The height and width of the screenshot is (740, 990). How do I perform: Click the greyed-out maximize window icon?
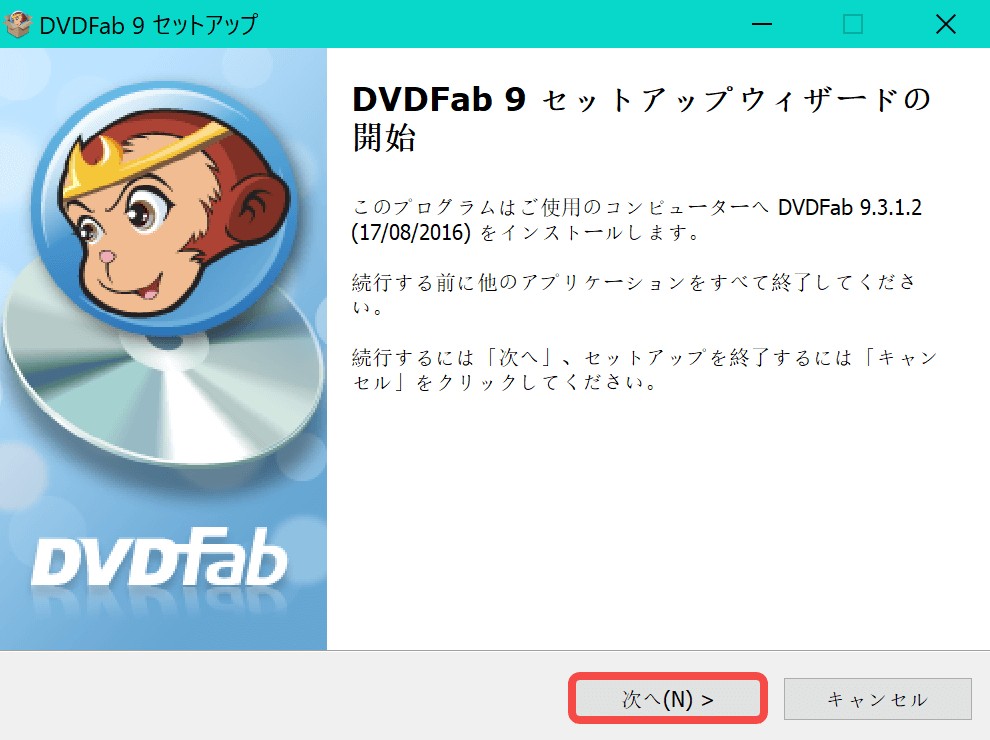[853, 24]
